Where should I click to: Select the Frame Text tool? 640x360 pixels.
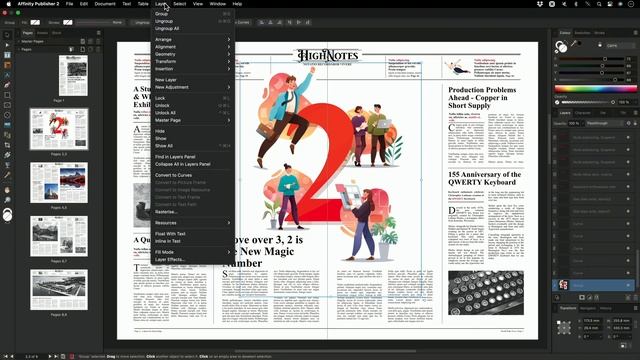coord(7,55)
